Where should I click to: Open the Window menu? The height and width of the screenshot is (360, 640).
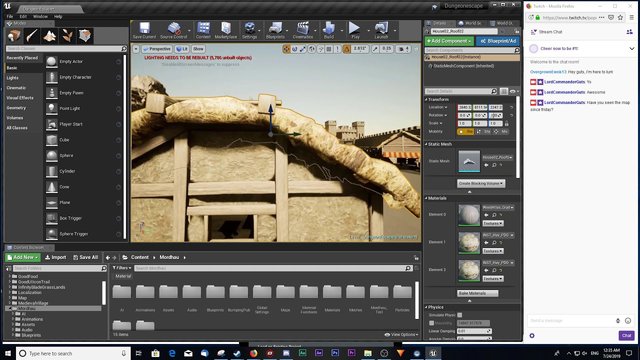pyautogui.click(x=40, y=16)
